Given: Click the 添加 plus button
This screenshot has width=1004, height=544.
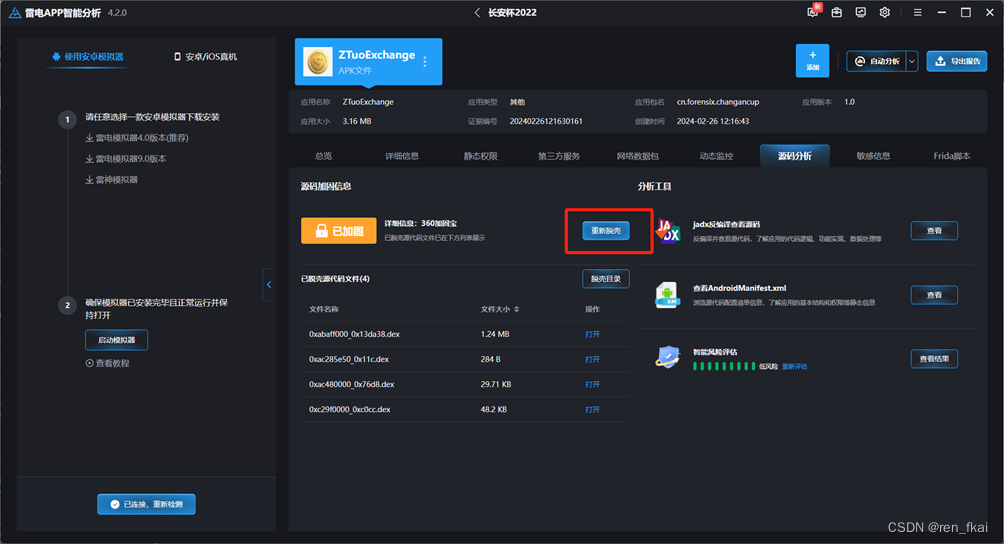Looking at the screenshot, I should pyautogui.click(x=813, y=61).
